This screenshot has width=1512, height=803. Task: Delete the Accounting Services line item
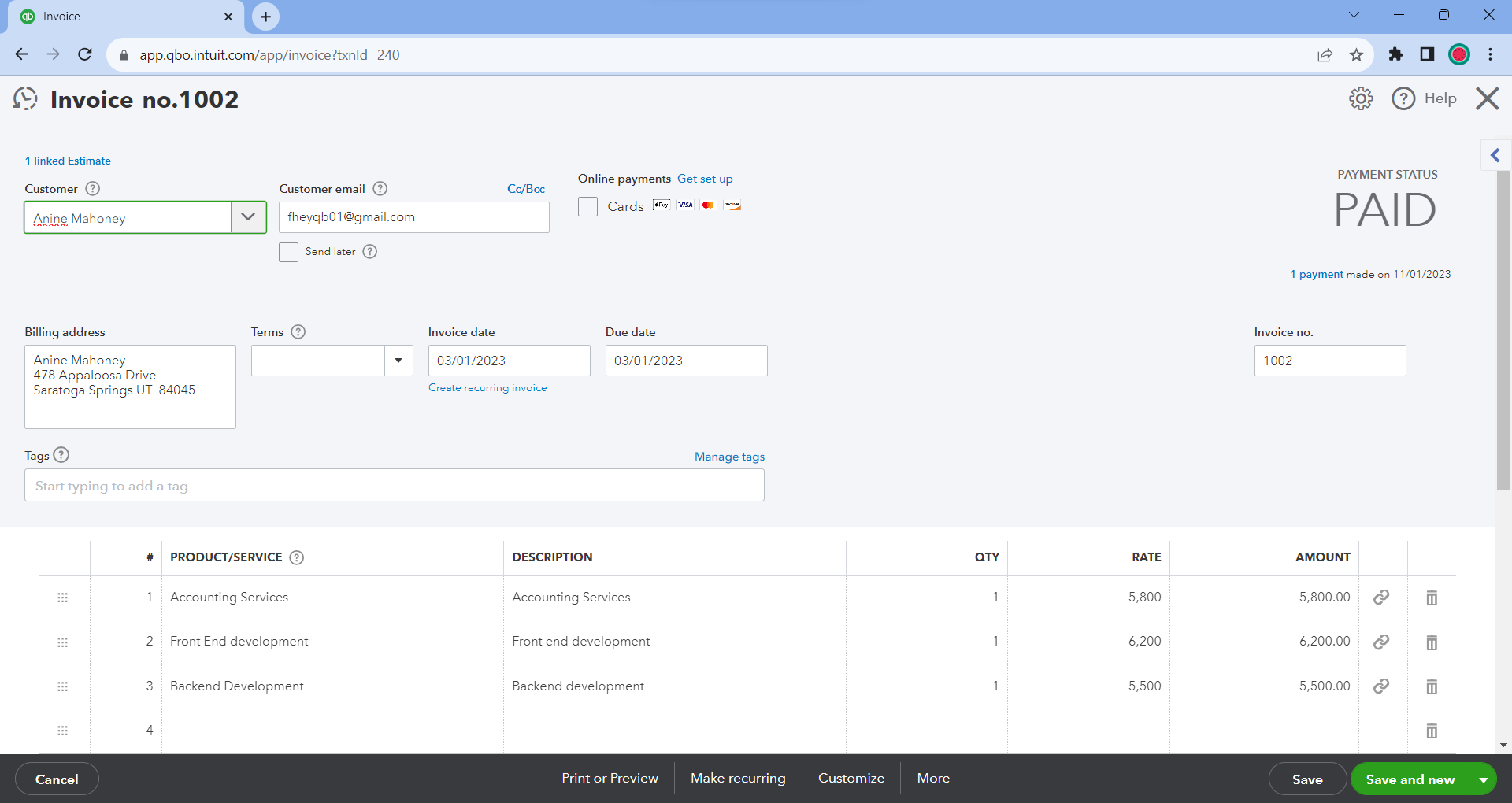1432,598
